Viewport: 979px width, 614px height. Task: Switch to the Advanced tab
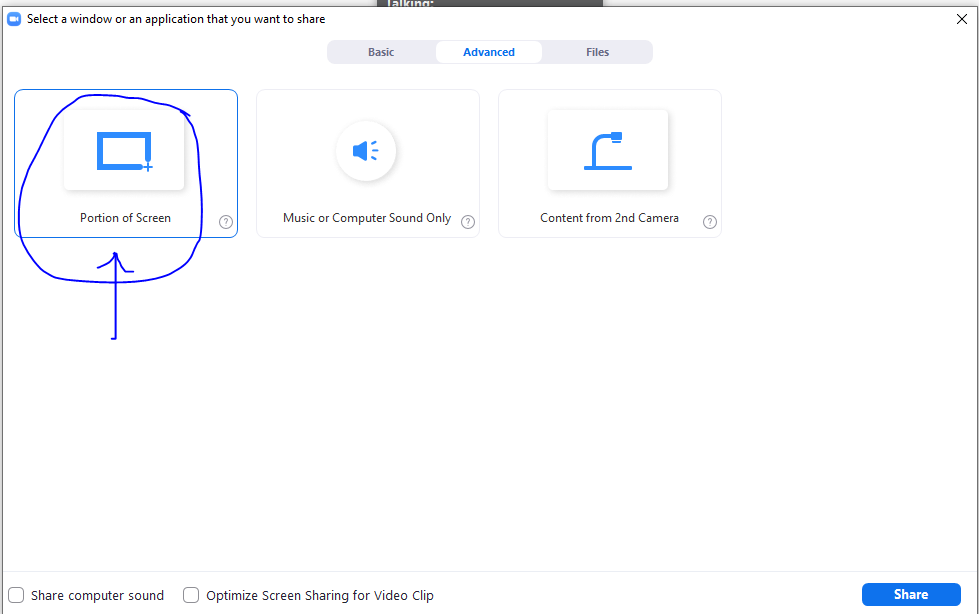(x=489, y=52)
